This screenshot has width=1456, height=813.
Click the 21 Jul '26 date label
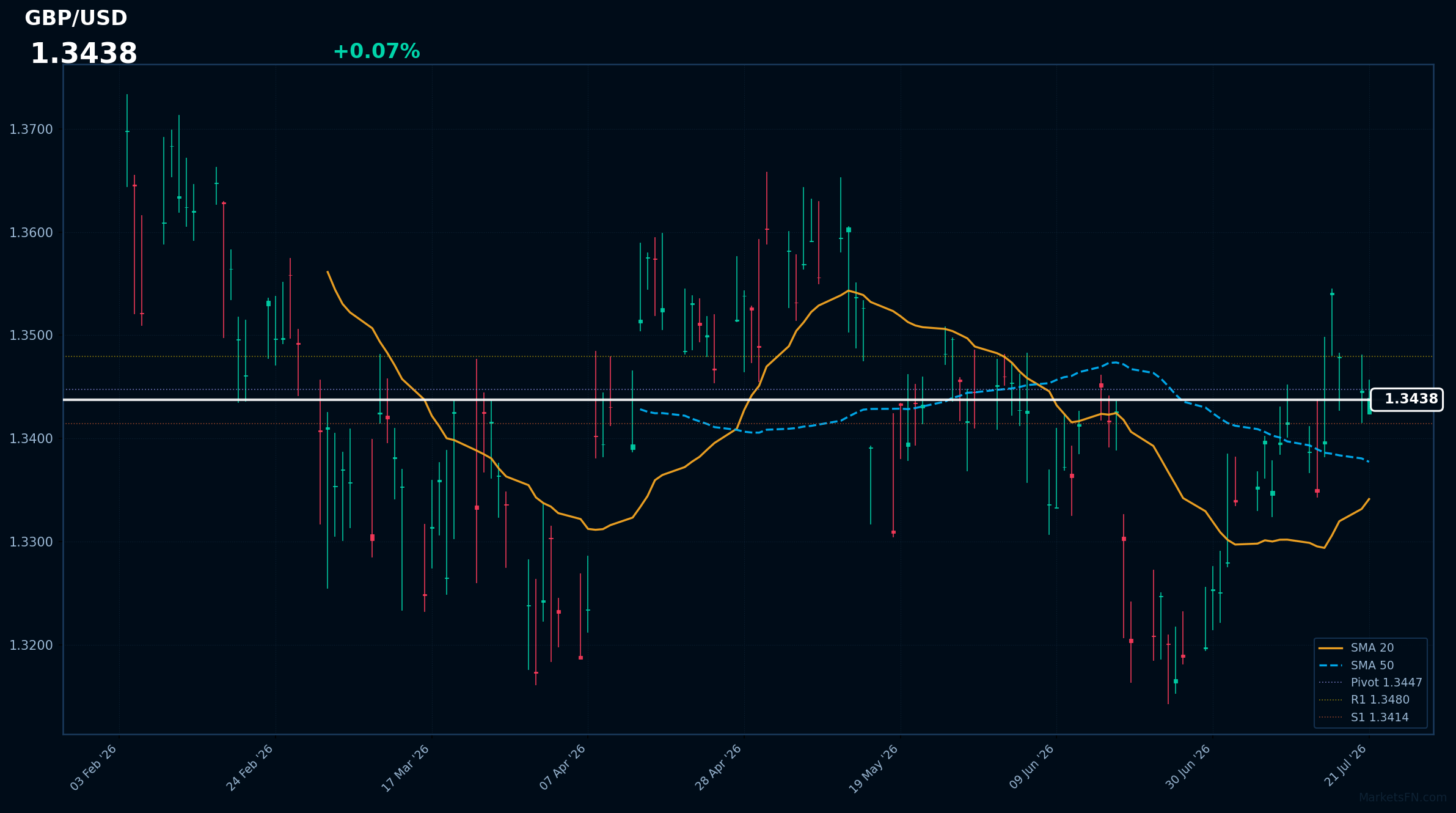(1345, 765)
